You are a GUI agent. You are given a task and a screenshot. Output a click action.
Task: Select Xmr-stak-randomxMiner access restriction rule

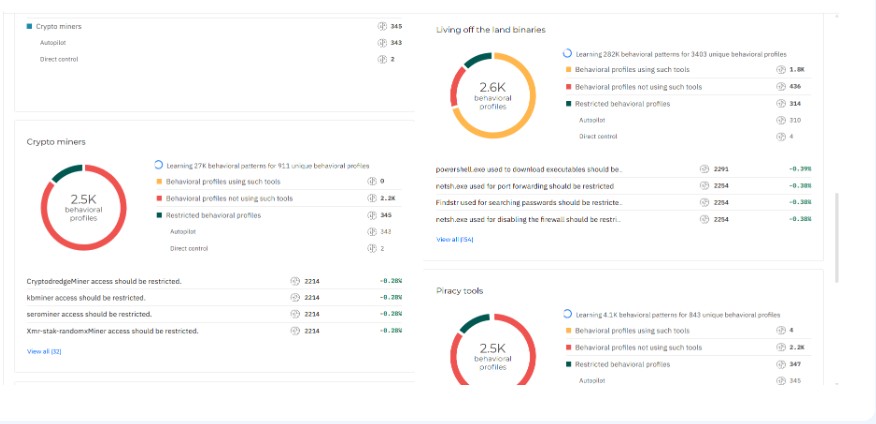coord(215,331)
